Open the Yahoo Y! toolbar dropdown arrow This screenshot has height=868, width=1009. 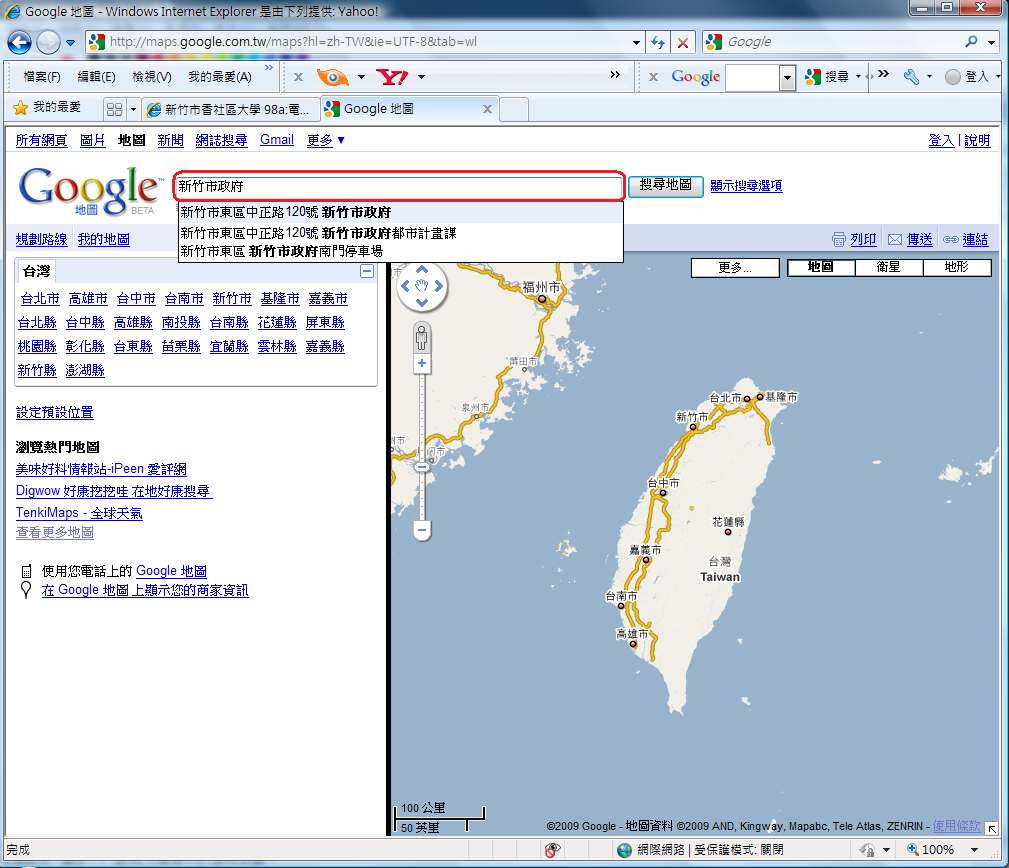421,77
